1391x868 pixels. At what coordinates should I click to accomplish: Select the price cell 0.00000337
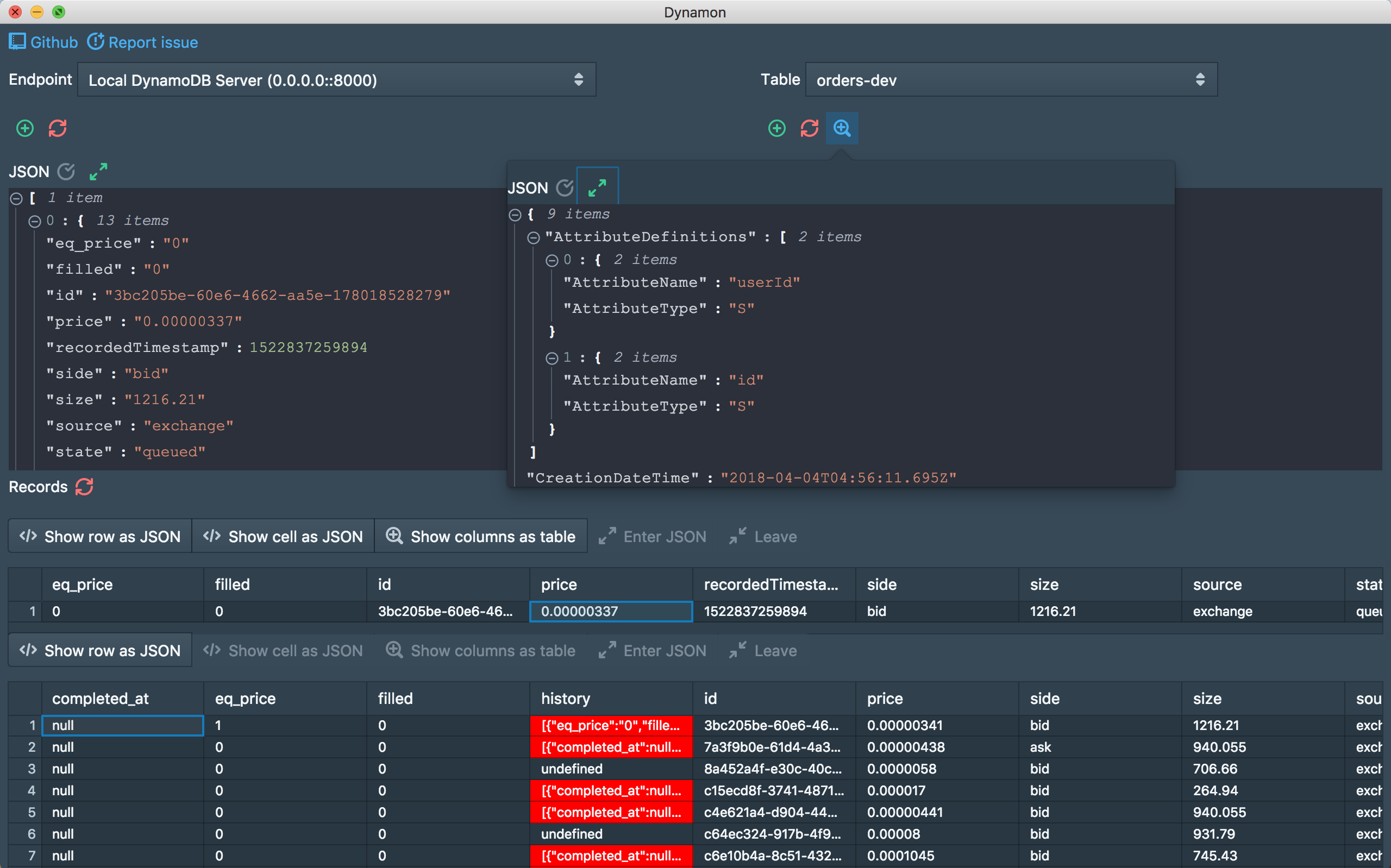(x=611, y=612)
